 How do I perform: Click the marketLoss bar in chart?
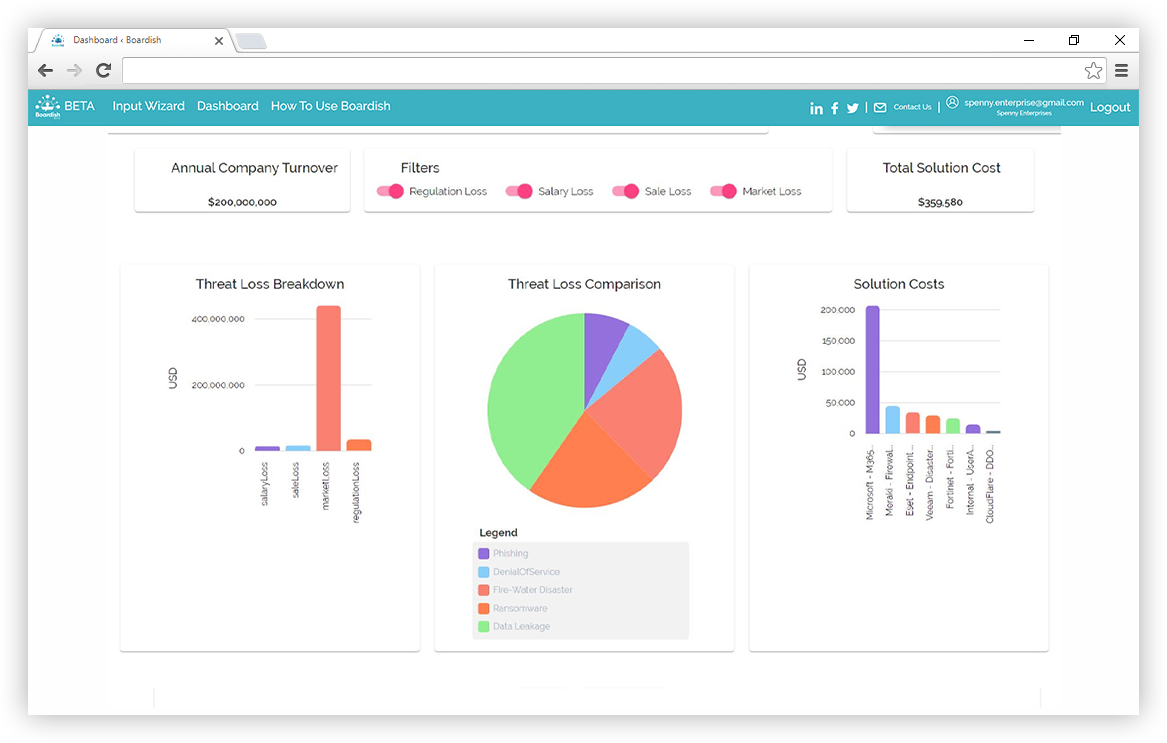(x=328, y=378)
